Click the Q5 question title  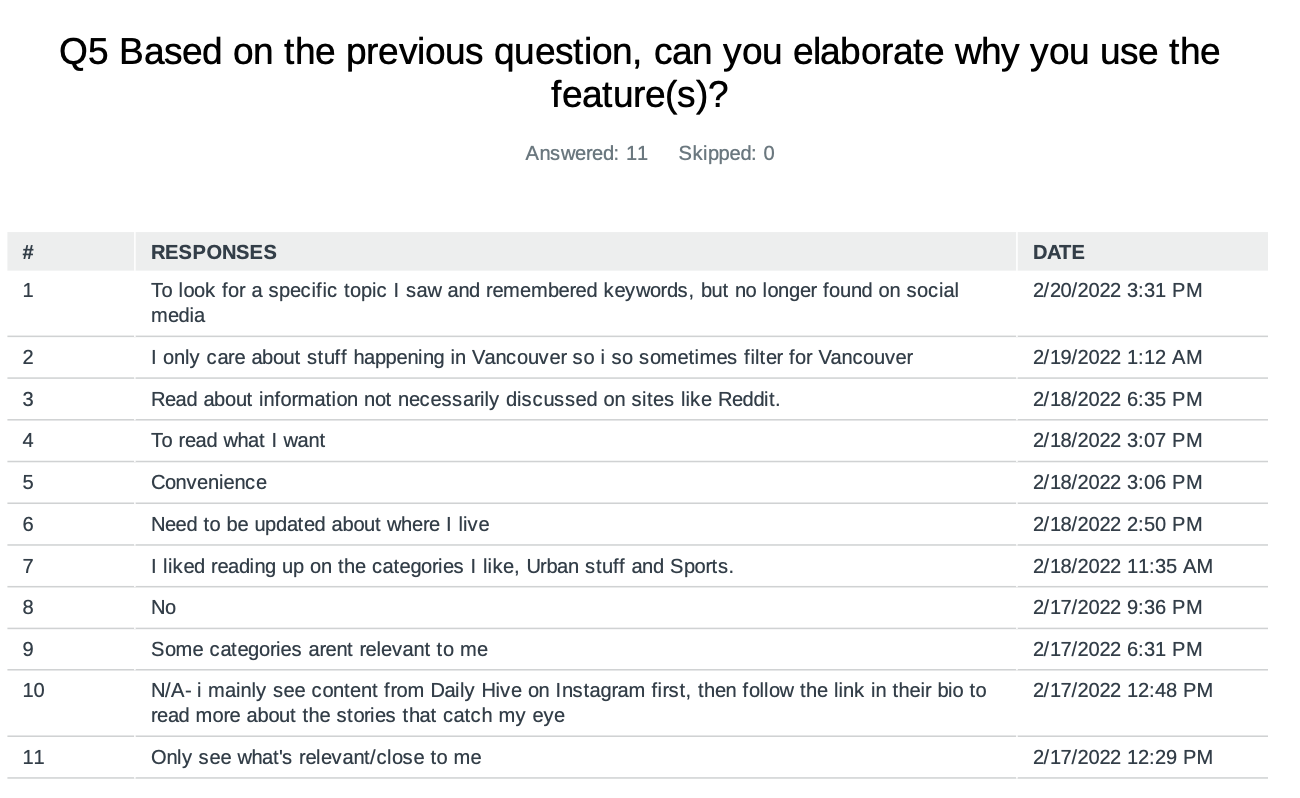pos(640,73)
